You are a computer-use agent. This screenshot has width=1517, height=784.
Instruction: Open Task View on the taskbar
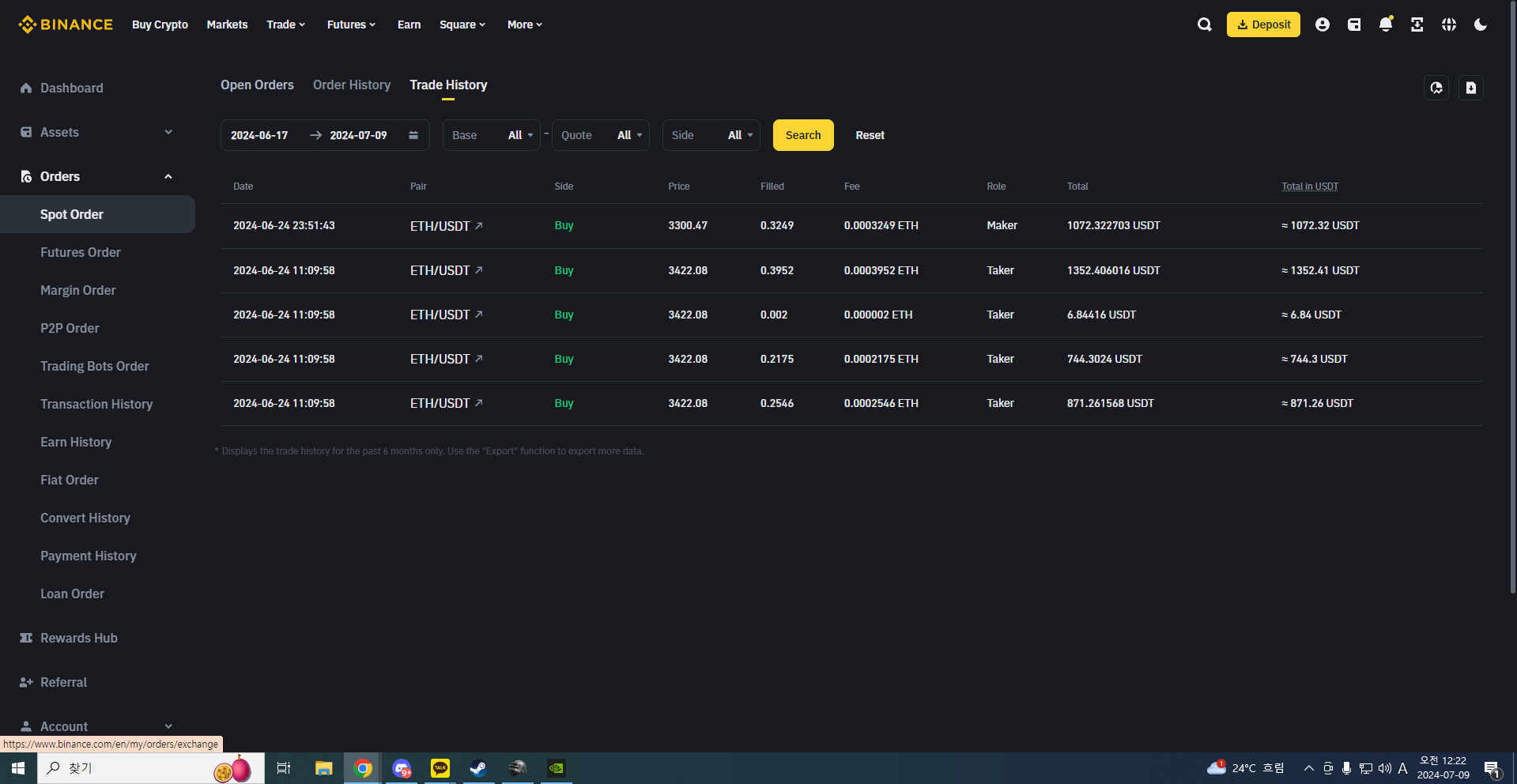(284, 768)
